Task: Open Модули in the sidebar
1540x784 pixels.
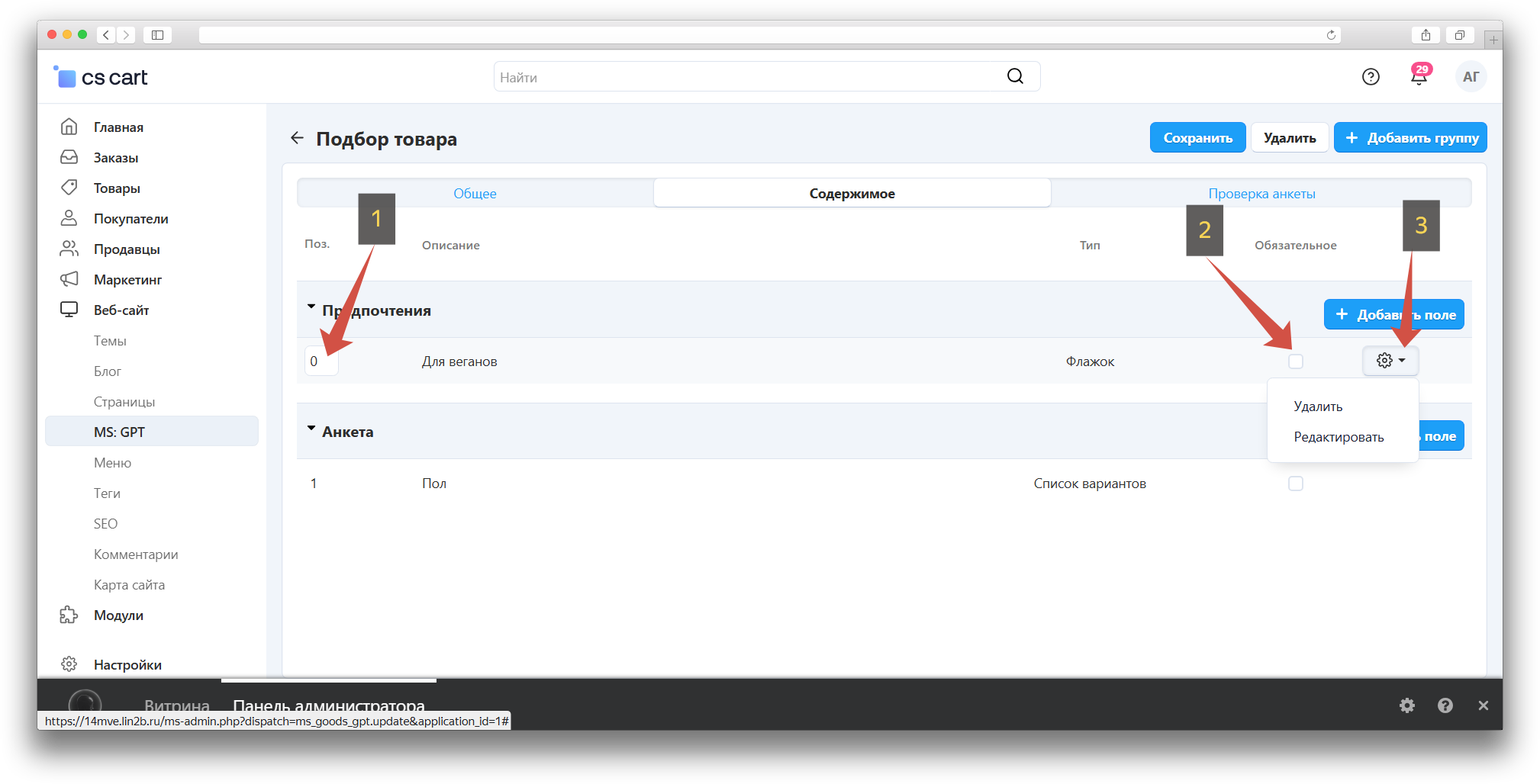Action: (118, 615)
